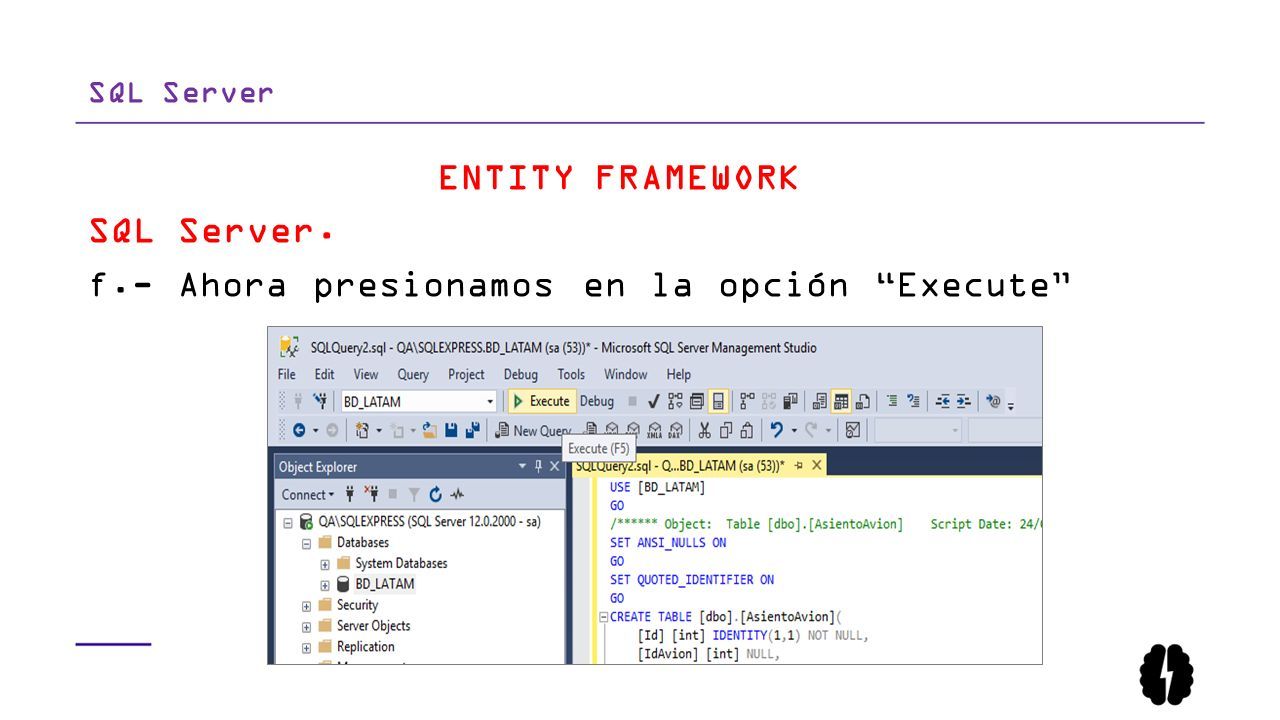Click Save All icon

(x=472, y=430)
